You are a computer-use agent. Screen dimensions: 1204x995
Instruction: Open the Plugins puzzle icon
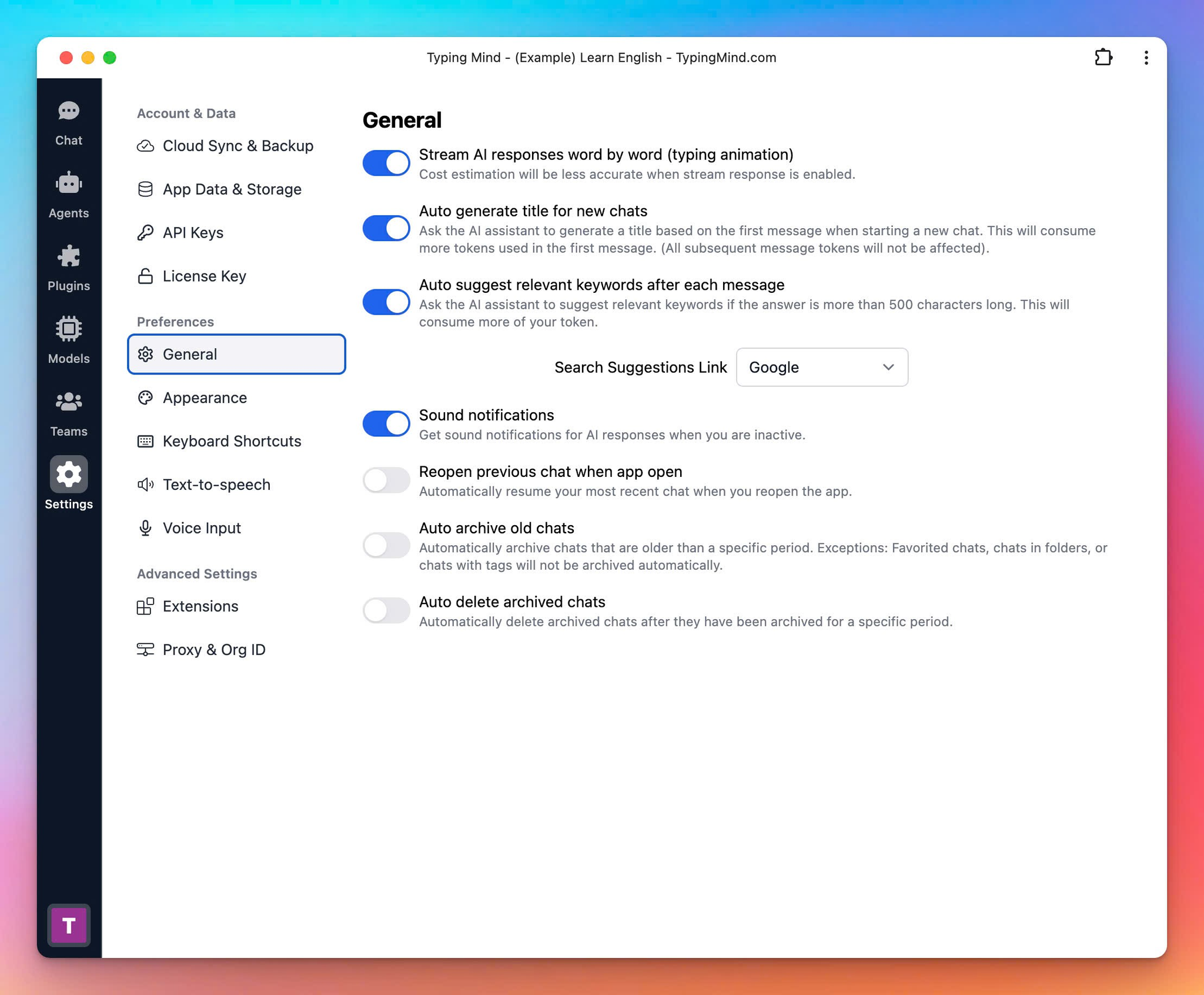(x=69, y=256)
